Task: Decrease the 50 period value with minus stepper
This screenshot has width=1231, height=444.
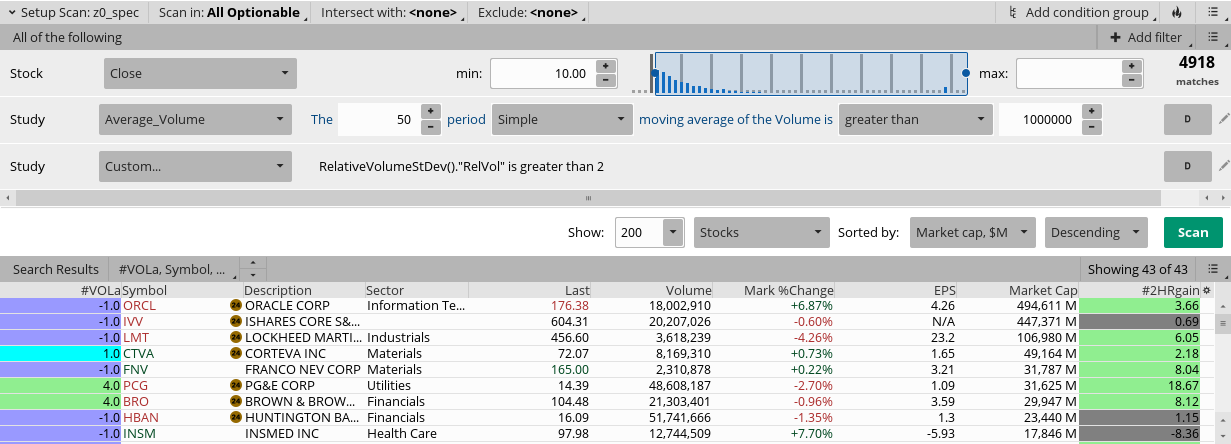Action: pyautogui.click(x=431, y=127)
